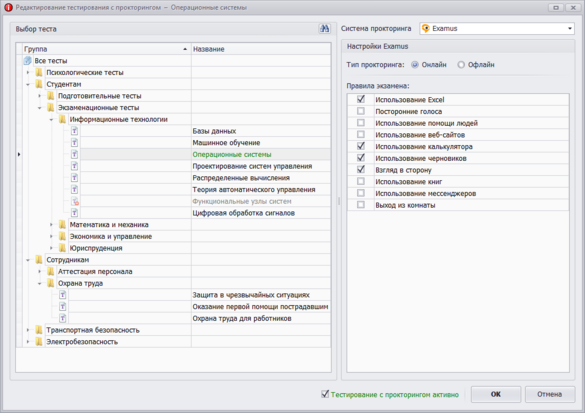This screenshot has height=413, width=585.
Task: Select the disabled Функциональные узлы систем test icon
Action: tap(75, 201)
